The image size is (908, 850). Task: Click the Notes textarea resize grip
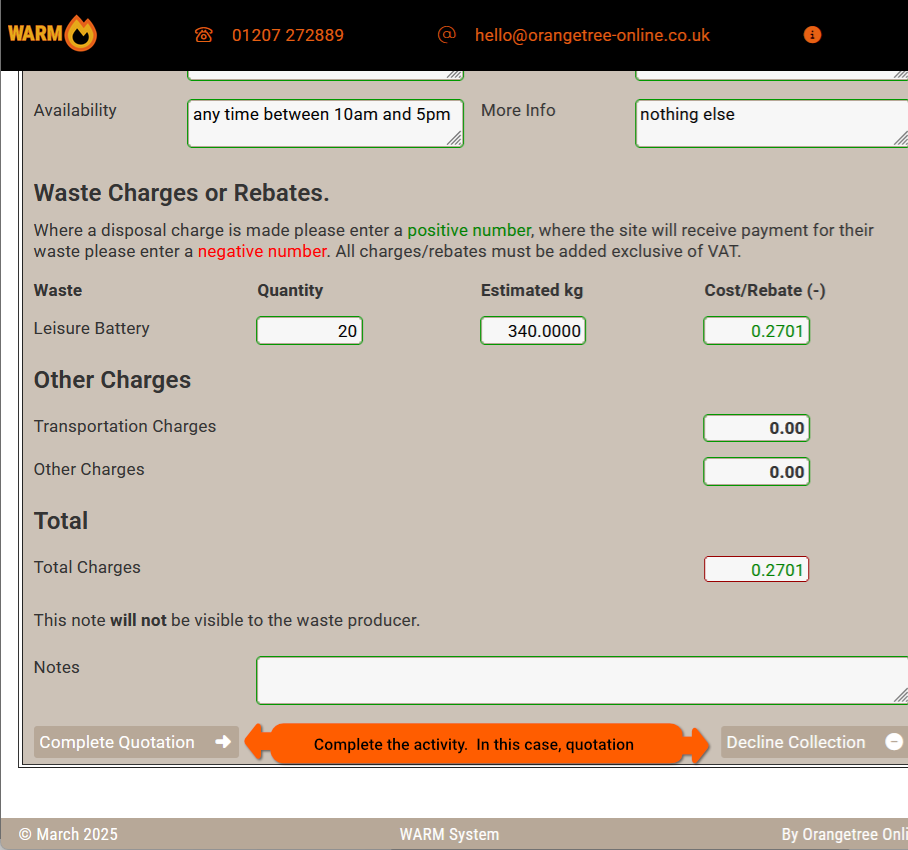pyautogui.click(x=900, y=695)
